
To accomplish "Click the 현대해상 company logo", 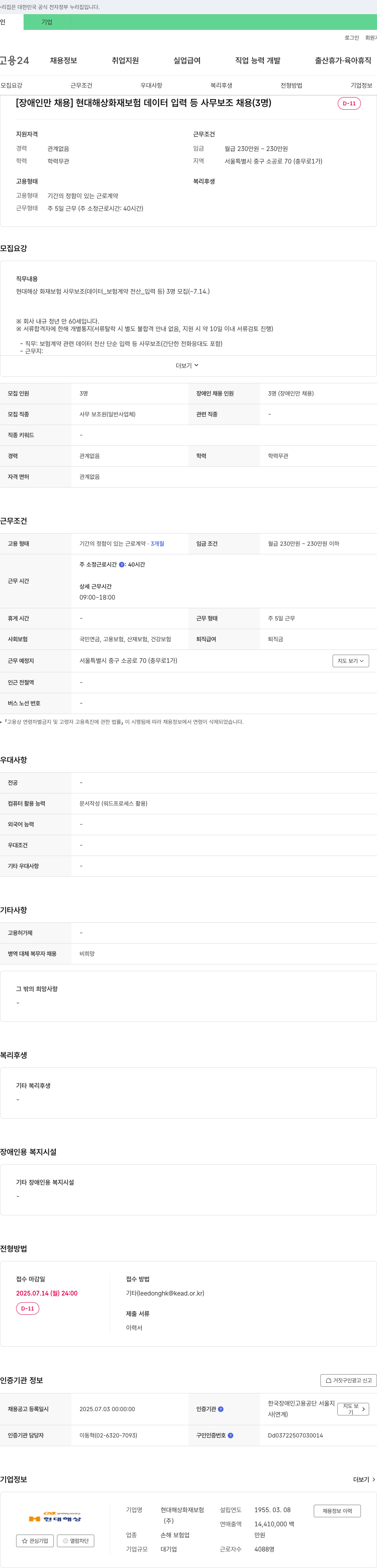I will click(x=55, y=1516).
